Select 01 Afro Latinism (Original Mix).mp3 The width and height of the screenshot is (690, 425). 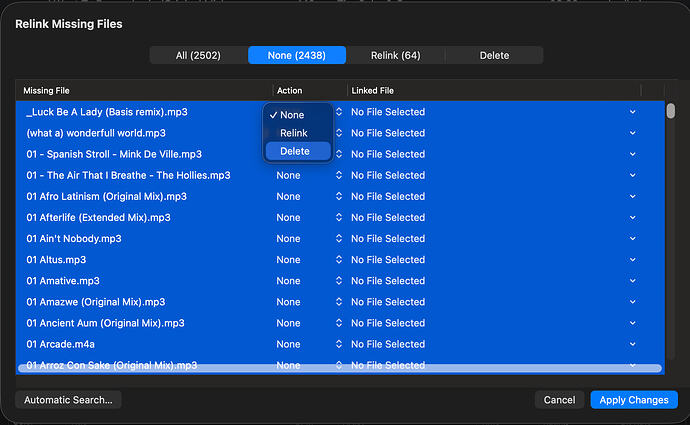106,196
